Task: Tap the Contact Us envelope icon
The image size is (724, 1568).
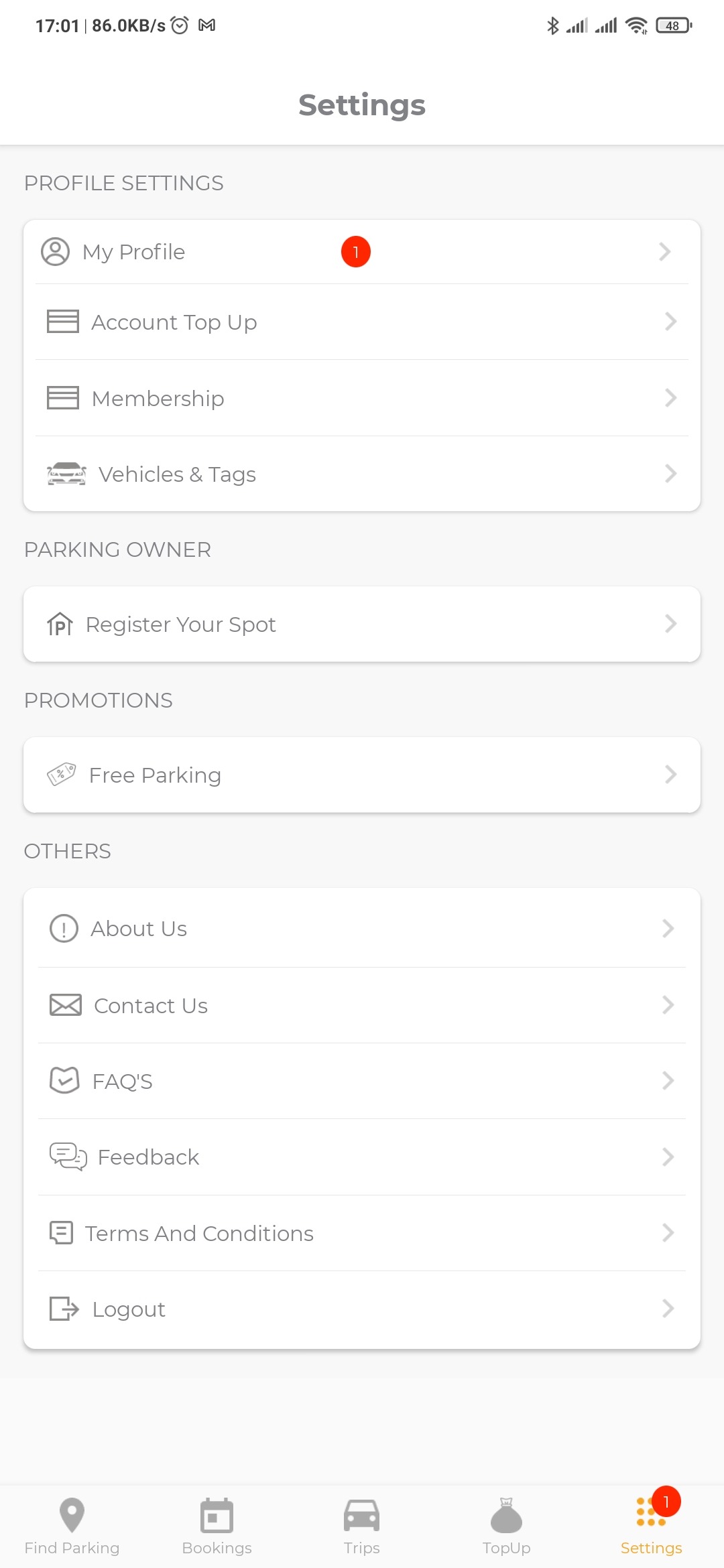Action: [x=66, y=1005]
